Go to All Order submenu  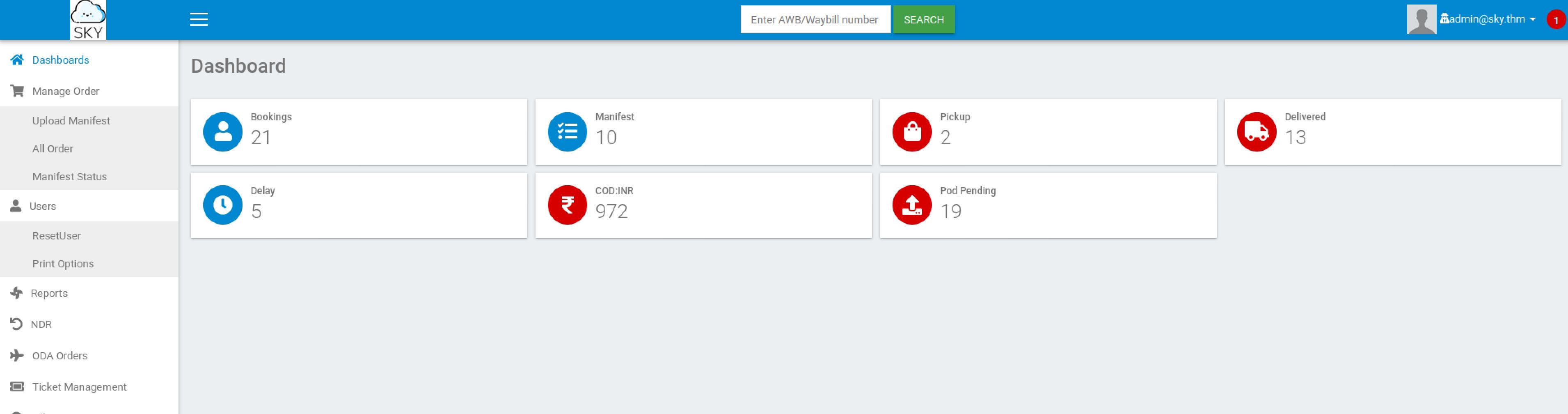coord(53,149)
